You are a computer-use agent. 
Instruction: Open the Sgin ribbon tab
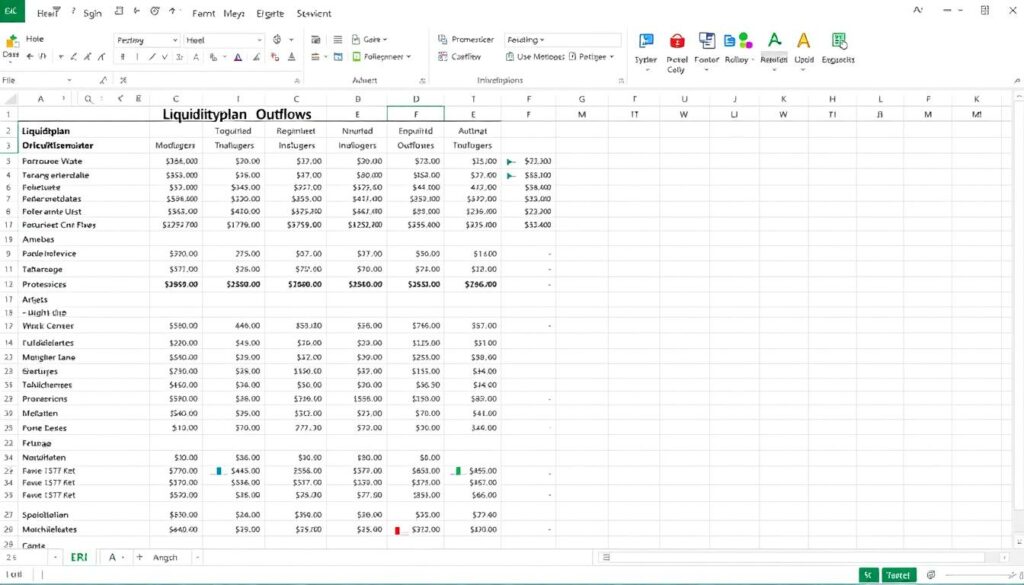[x=92, y=12]
